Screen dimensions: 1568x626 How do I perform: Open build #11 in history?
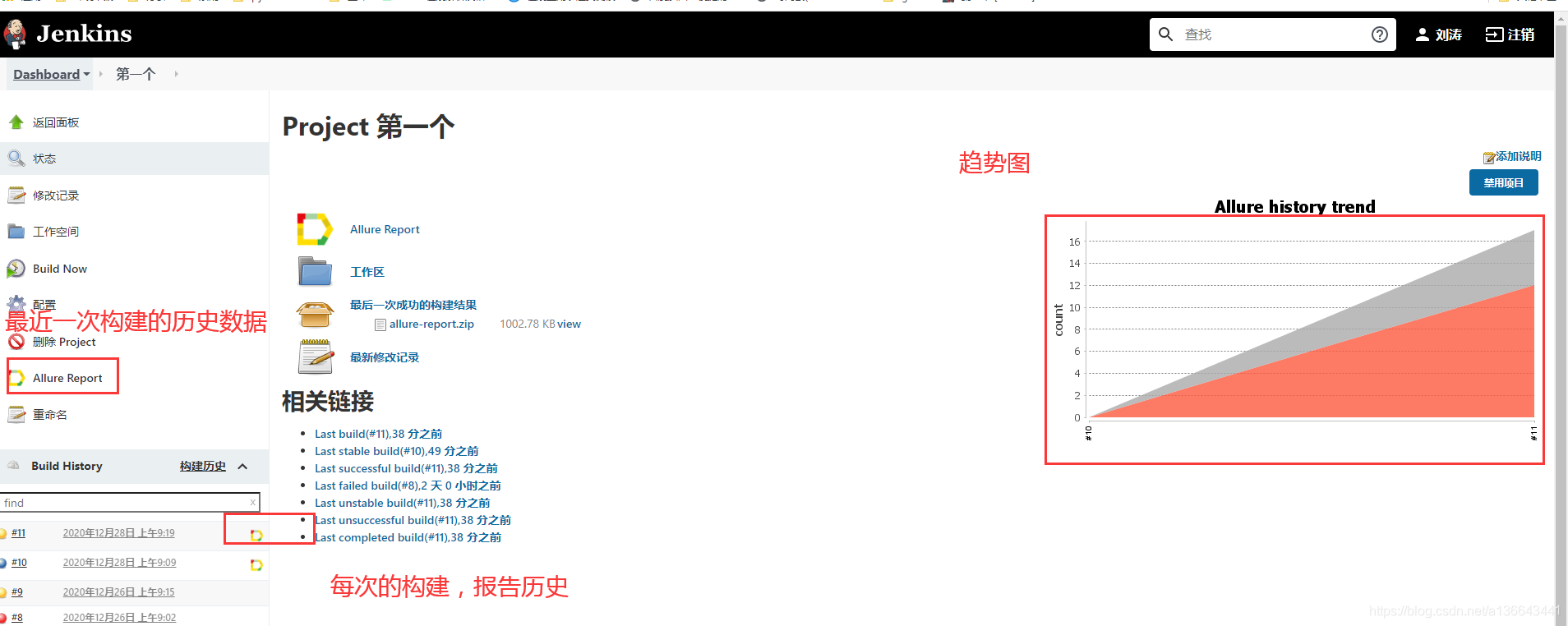pos(18,533)
